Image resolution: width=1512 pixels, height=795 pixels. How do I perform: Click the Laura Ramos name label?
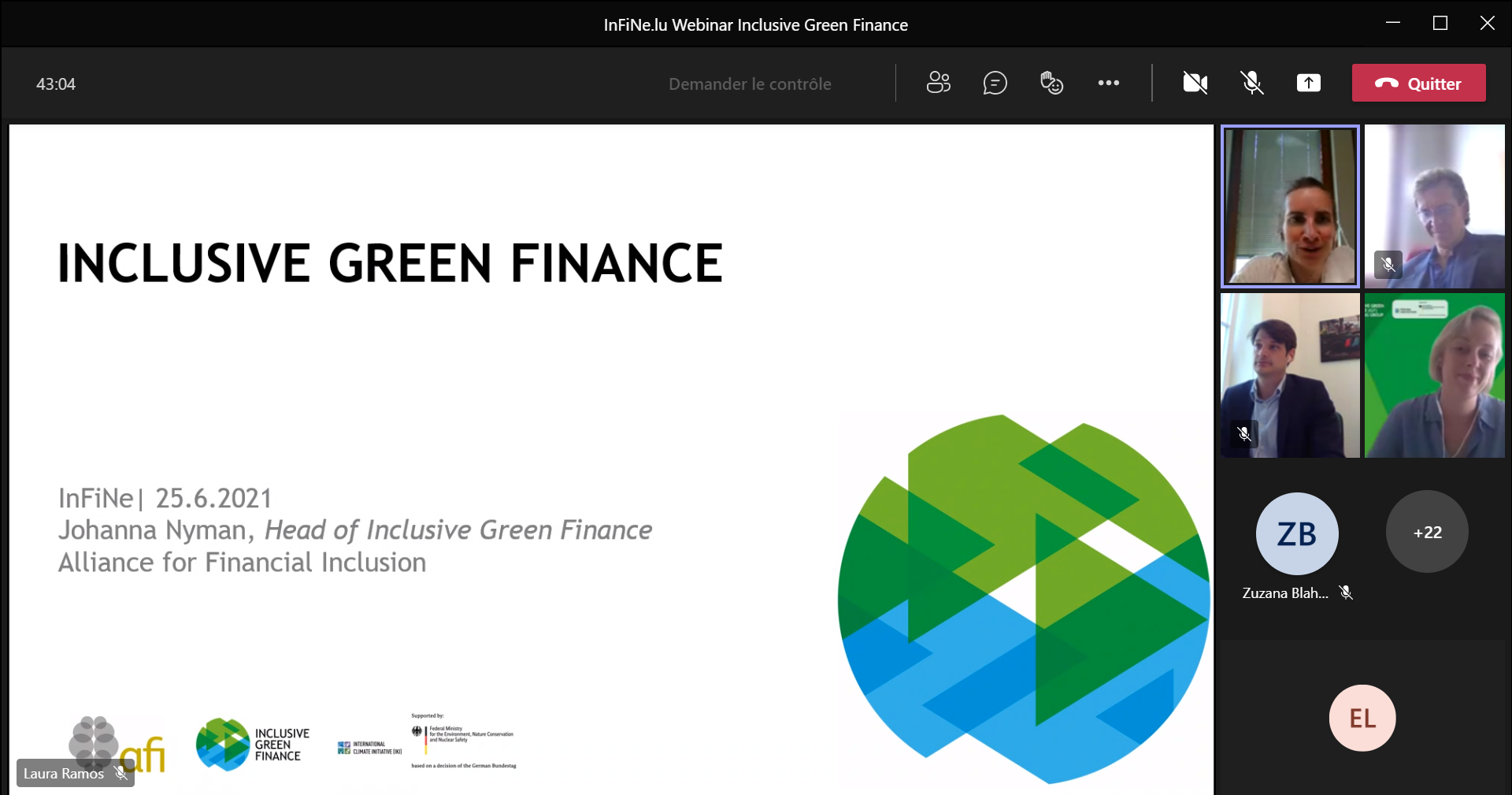click(x=65, y=773)
